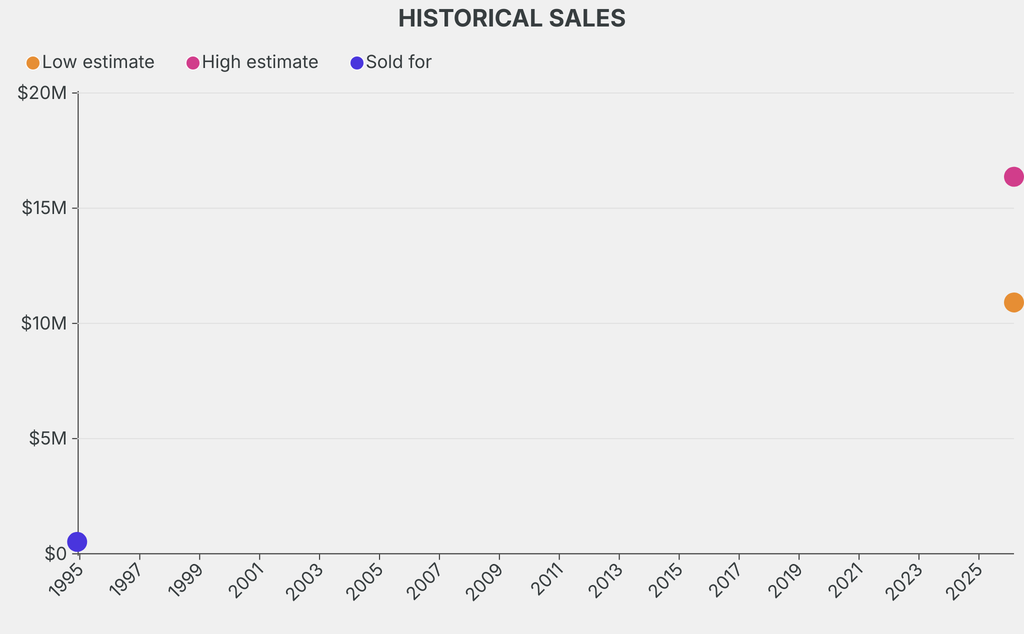Click the $5M y-axis label

(46, 438)
